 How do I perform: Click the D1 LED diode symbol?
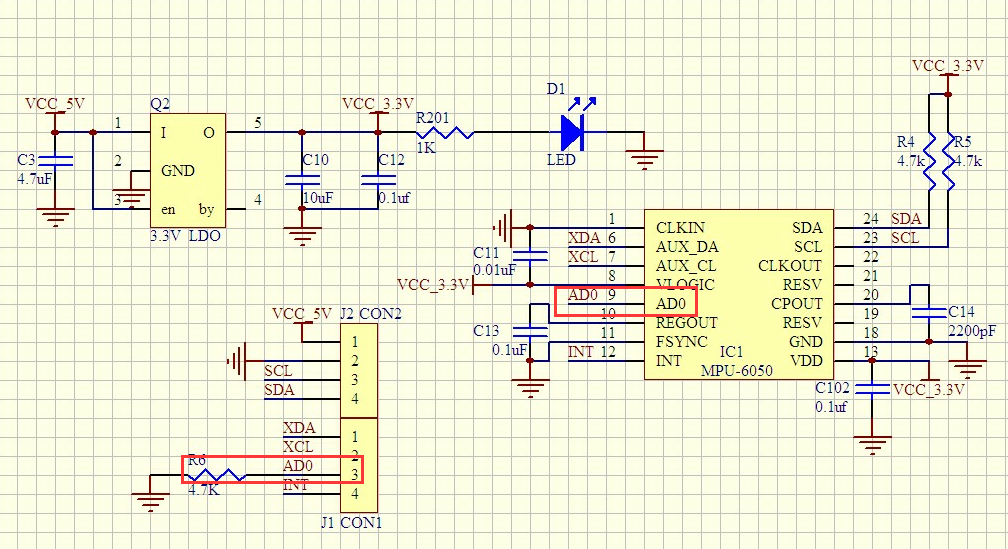tap(572, 133)
